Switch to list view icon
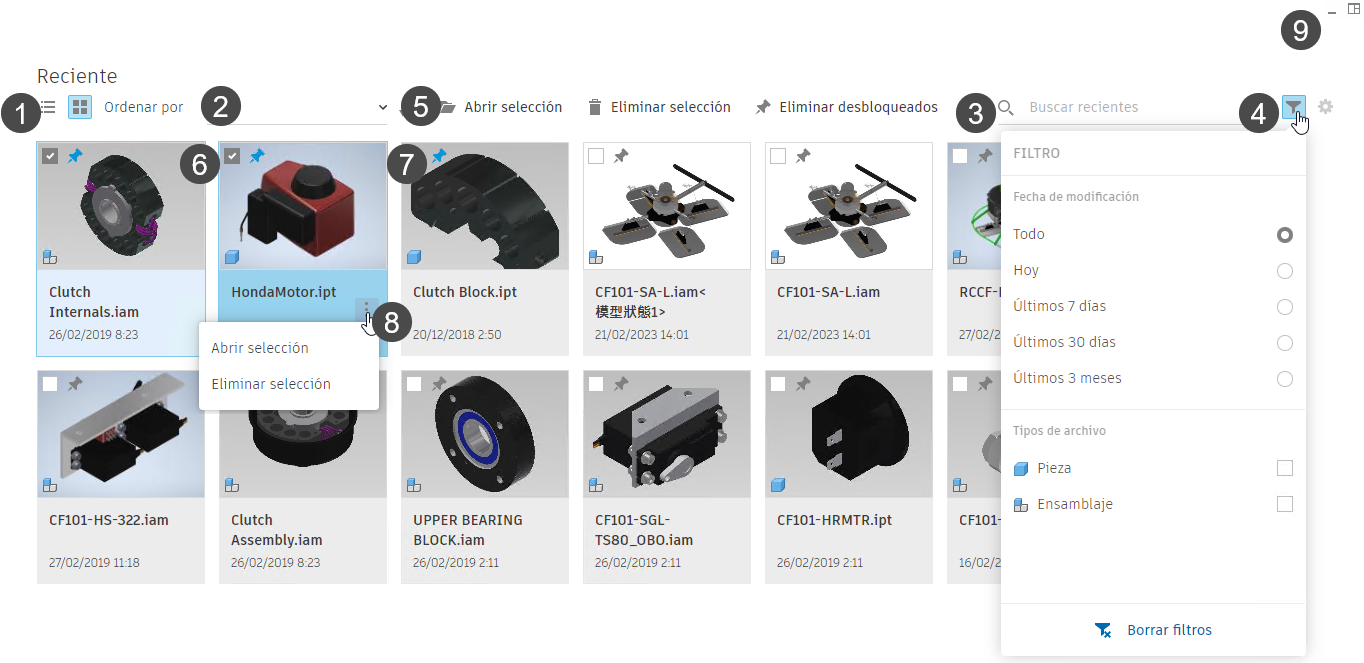1364x663 pixels. coord(47,107)
